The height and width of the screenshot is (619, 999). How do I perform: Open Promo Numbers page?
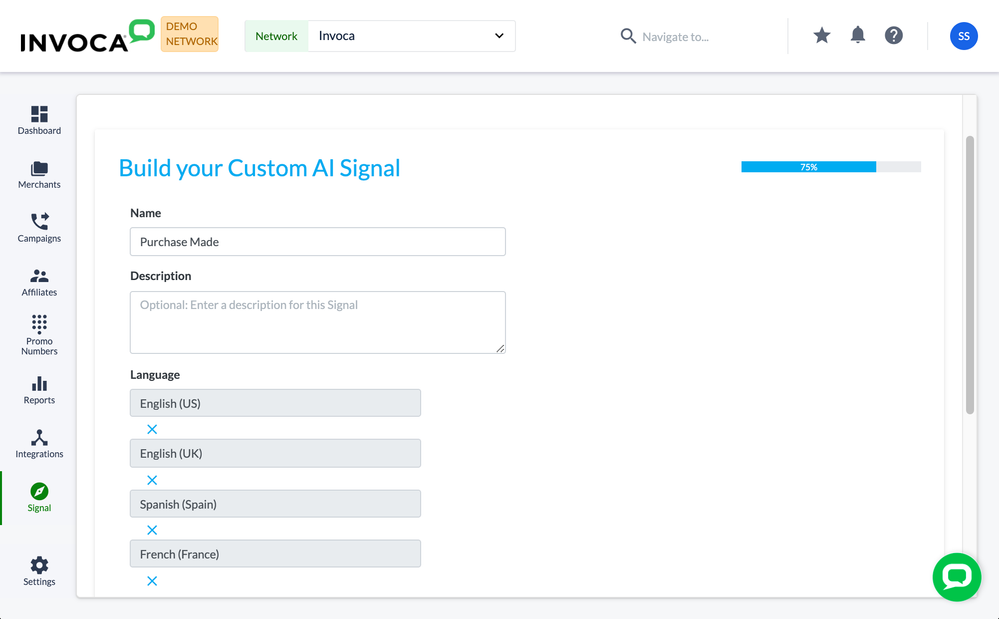pyautogui.click(x=39, y=334)
